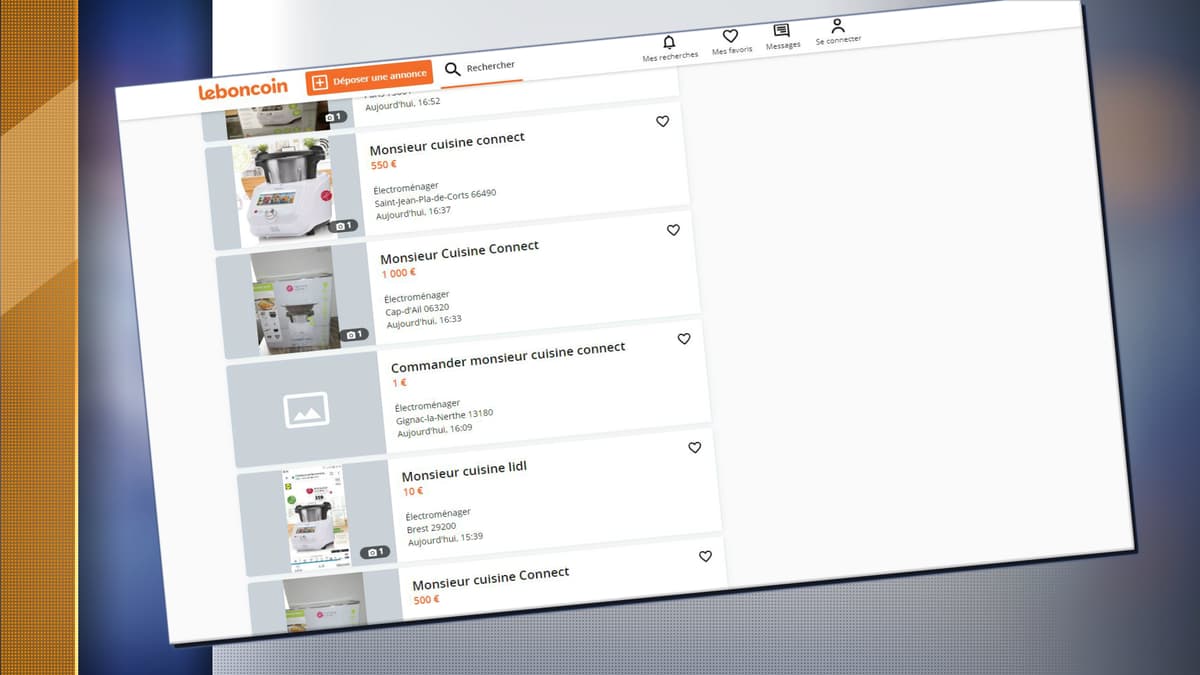The width and height of the screenshot is (1200, 675).
Task: Favorite the 1 000 € Monsieur Cuisine Connect listing
Action: point(673,230)
